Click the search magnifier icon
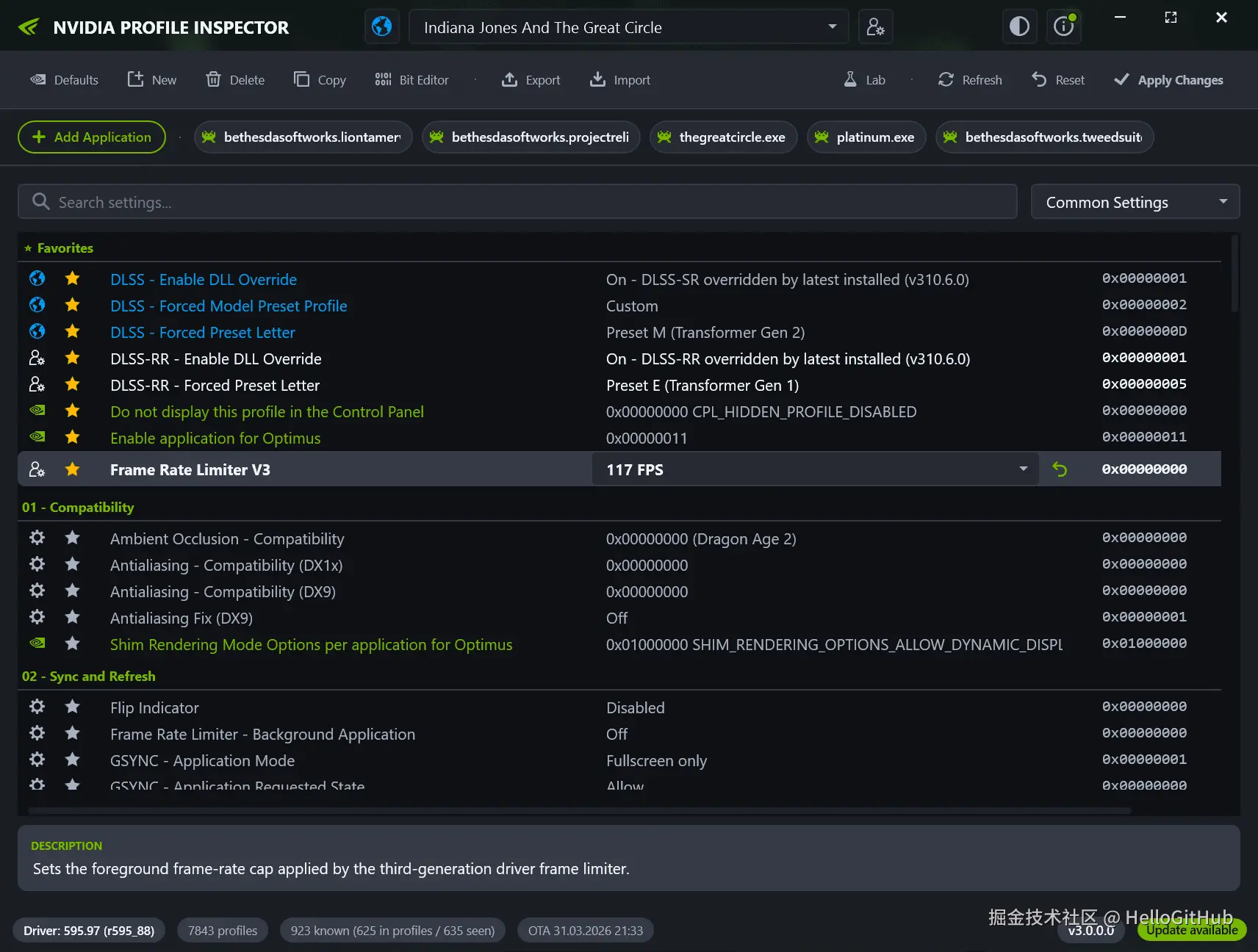 coord(41,201)
